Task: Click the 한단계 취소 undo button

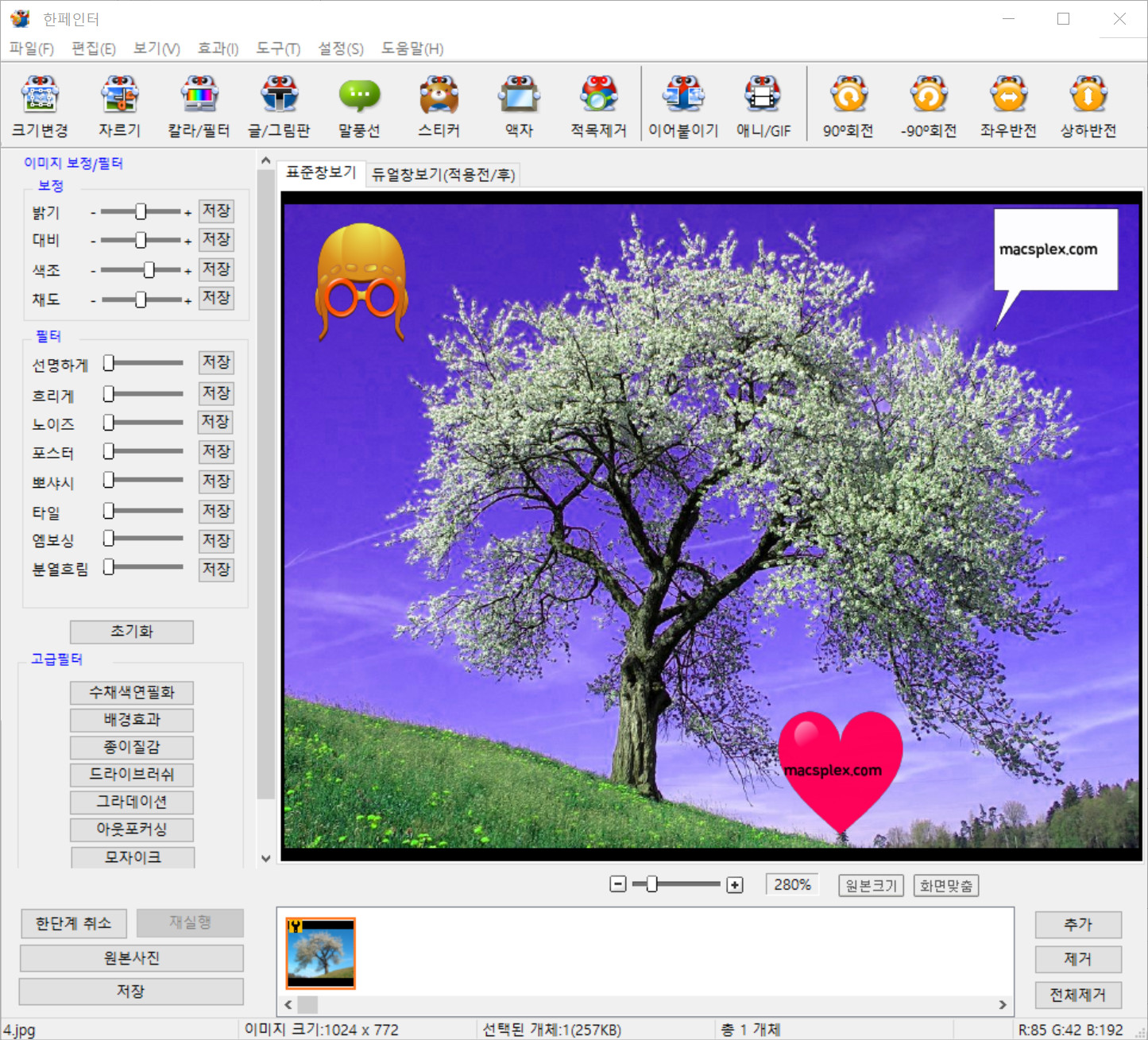Action: (74, 923)
